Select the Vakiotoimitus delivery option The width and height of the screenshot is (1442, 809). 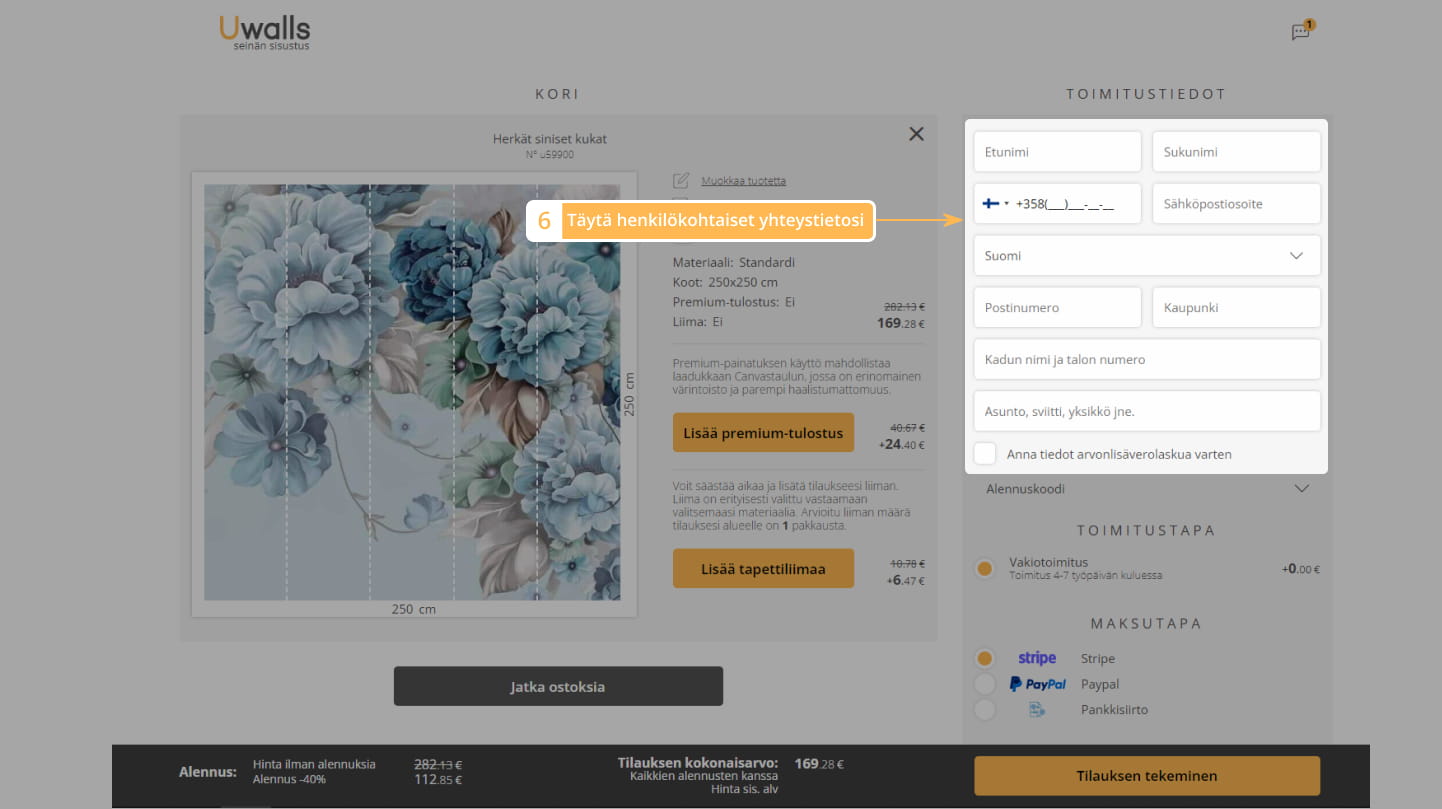click(x=985, y=569)
